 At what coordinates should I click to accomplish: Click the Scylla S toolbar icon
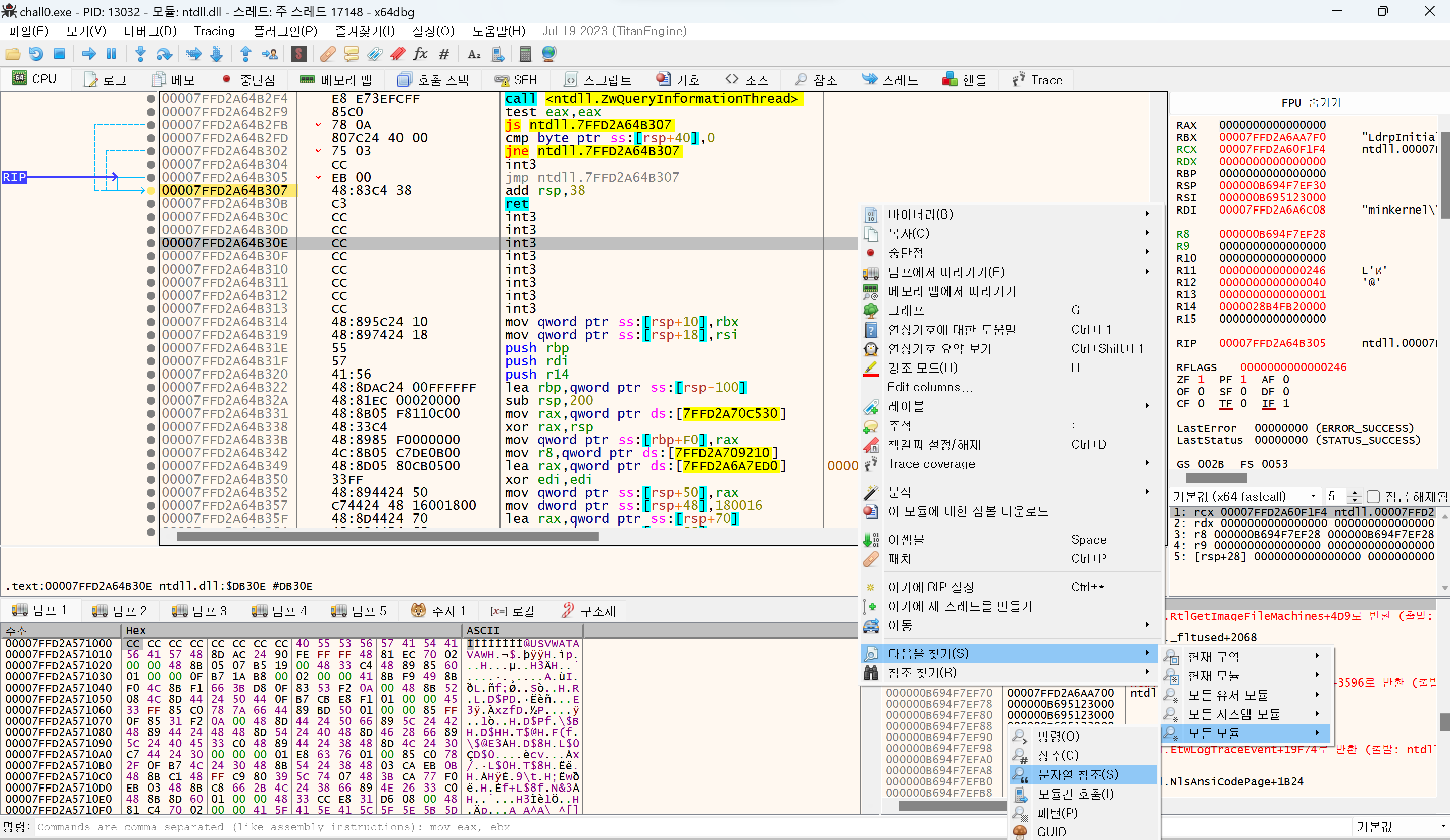(298, 54)
